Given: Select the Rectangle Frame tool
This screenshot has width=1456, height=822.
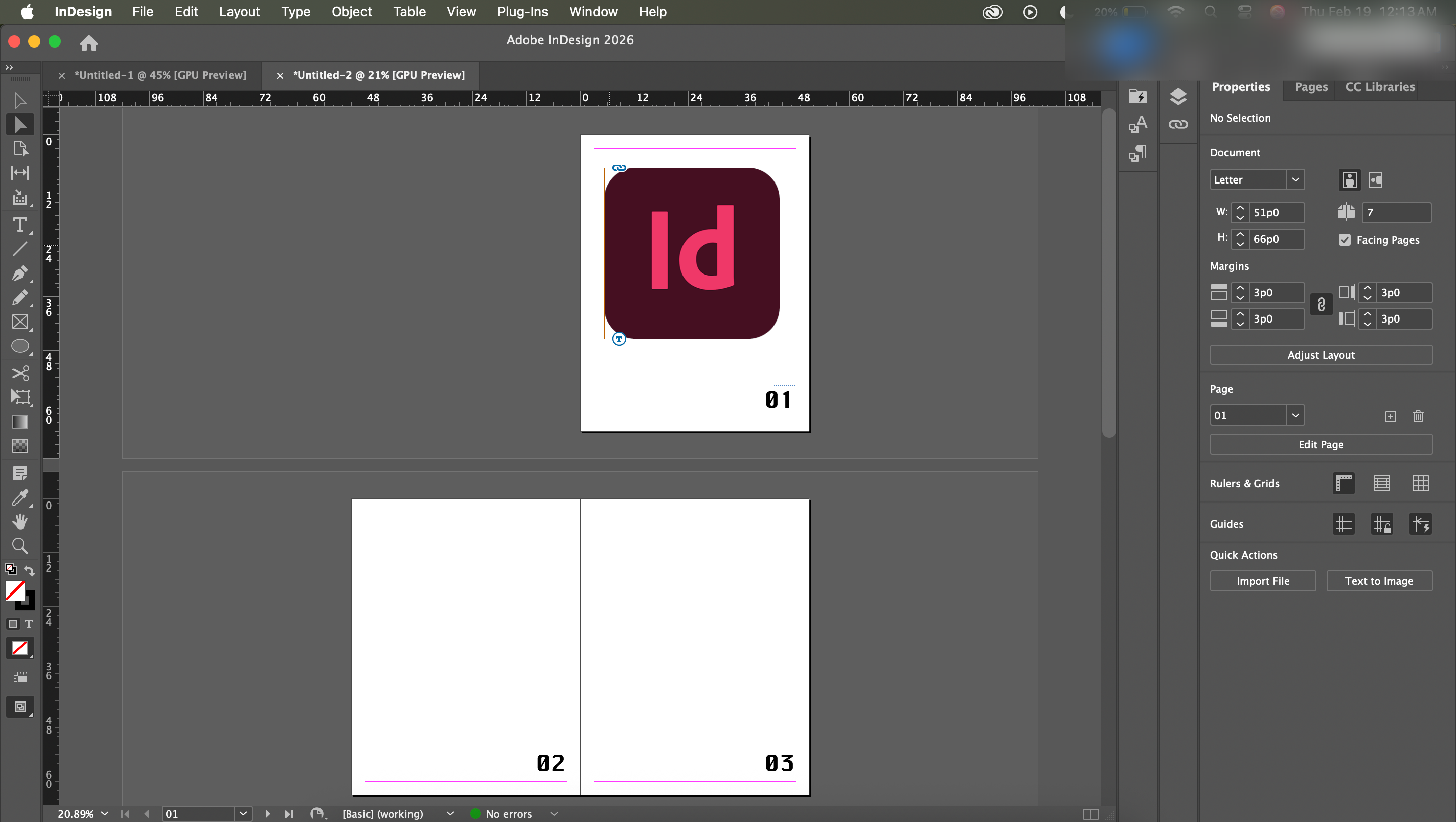Looking at the screenshot, I should point(20,322).
